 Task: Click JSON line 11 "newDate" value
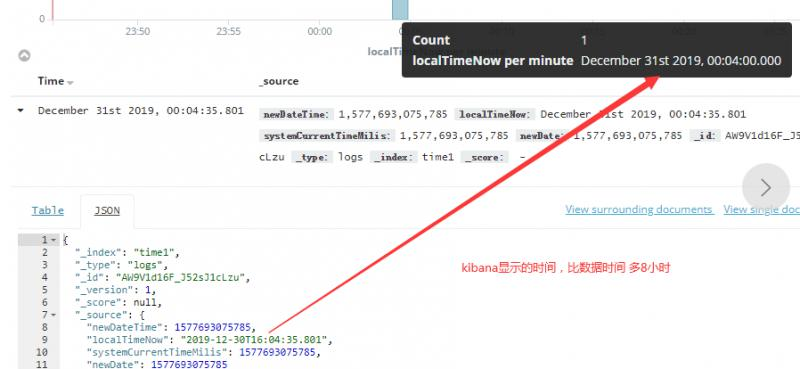pos(189,364)
